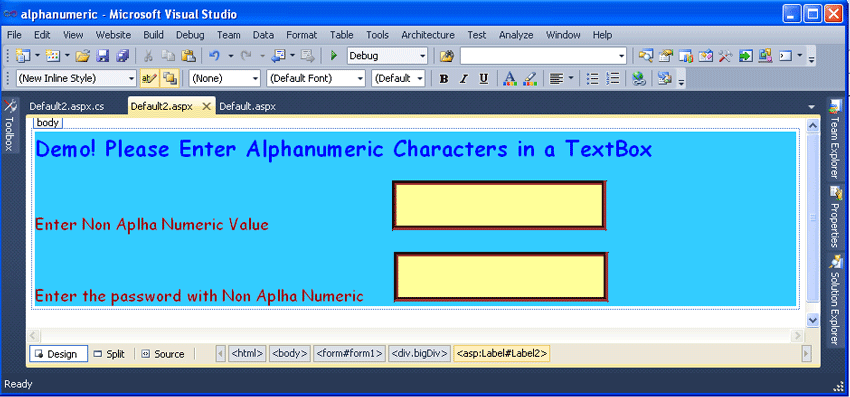Expand the Undo history dropdown arrow

[x=230, y=55]
